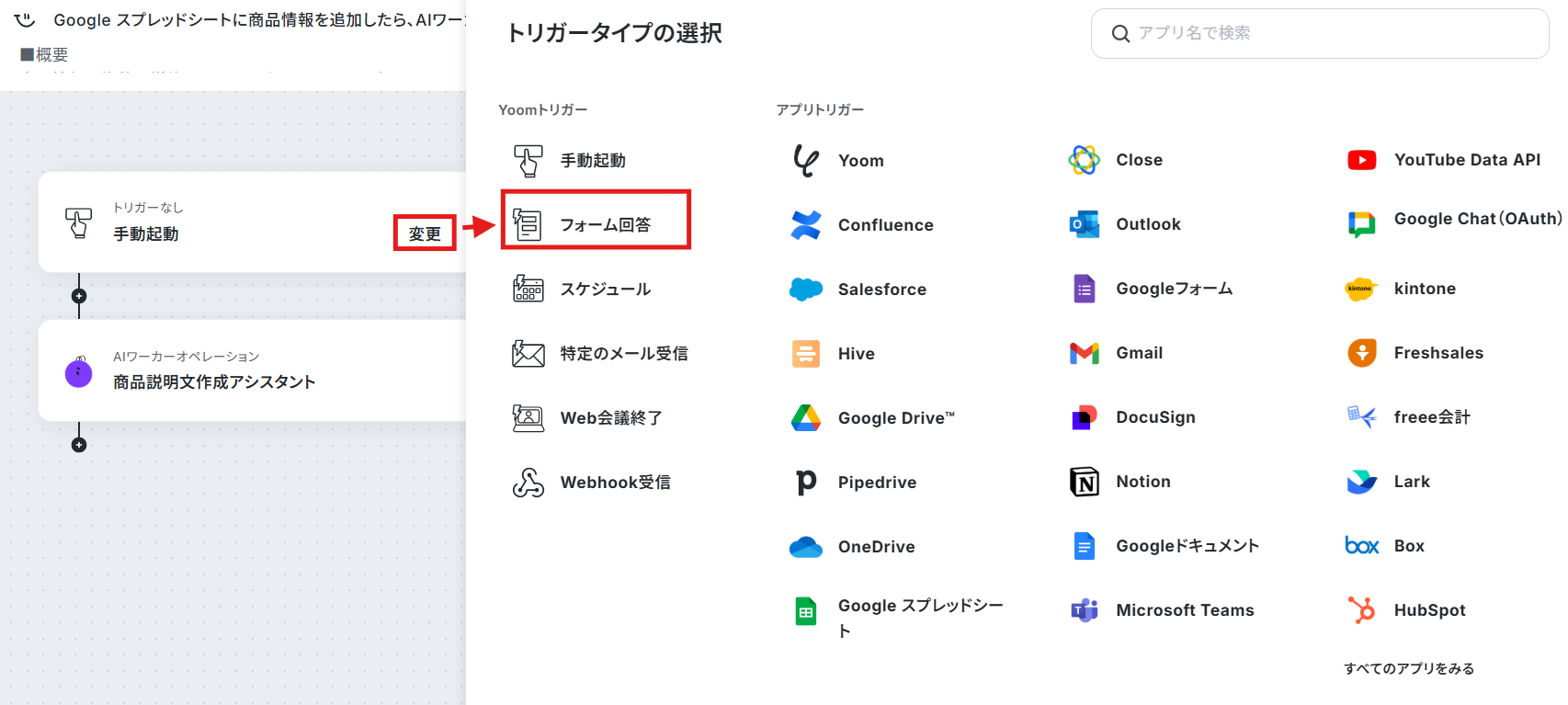
Task: Click the Box logo icon
Action: (1362, 546)
